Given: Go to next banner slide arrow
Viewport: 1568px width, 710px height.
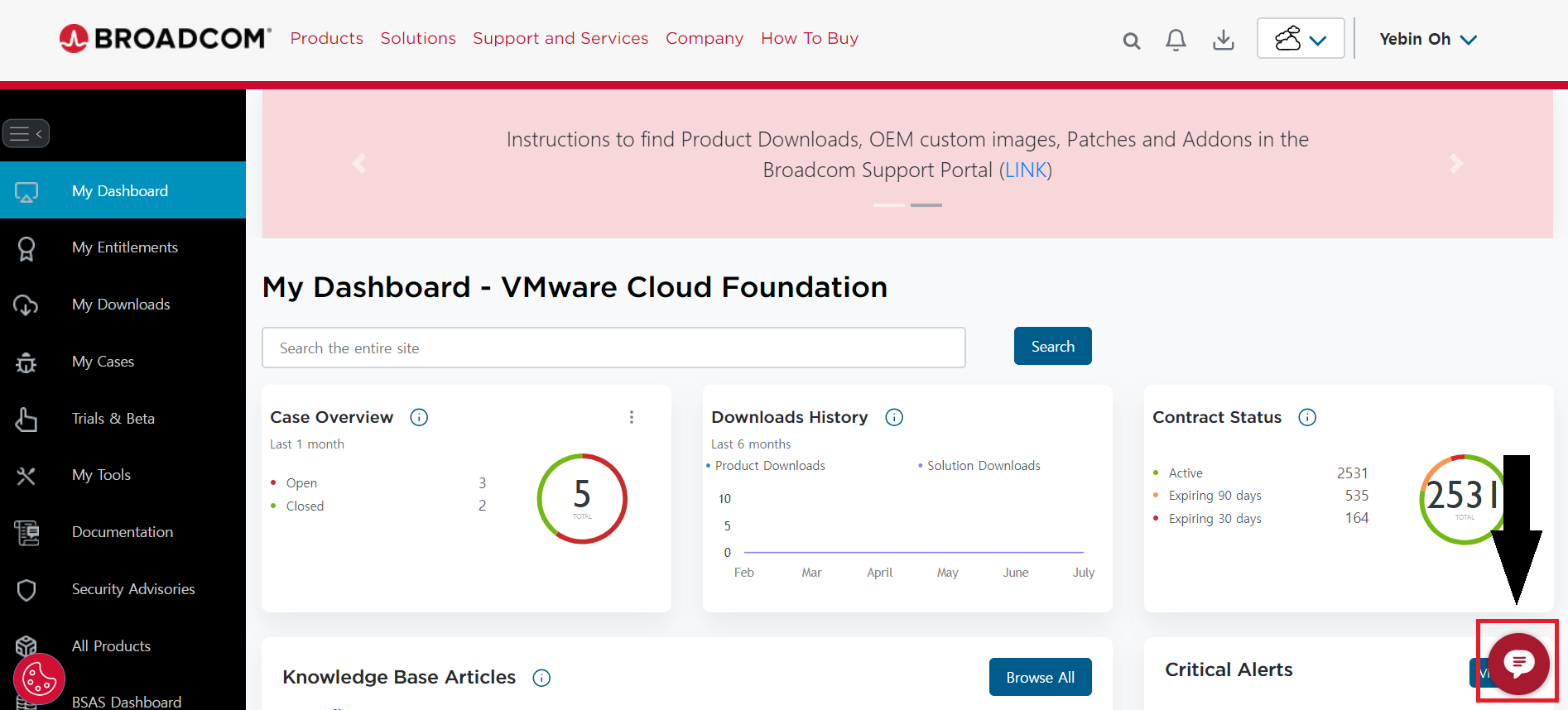Looking at the screenshot, I should pos(1456,164).
